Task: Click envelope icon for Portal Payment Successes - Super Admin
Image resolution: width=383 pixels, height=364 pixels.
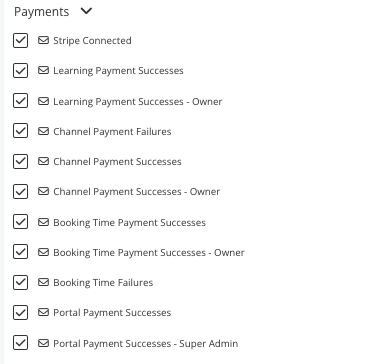Action: click(x=43, y=343)
